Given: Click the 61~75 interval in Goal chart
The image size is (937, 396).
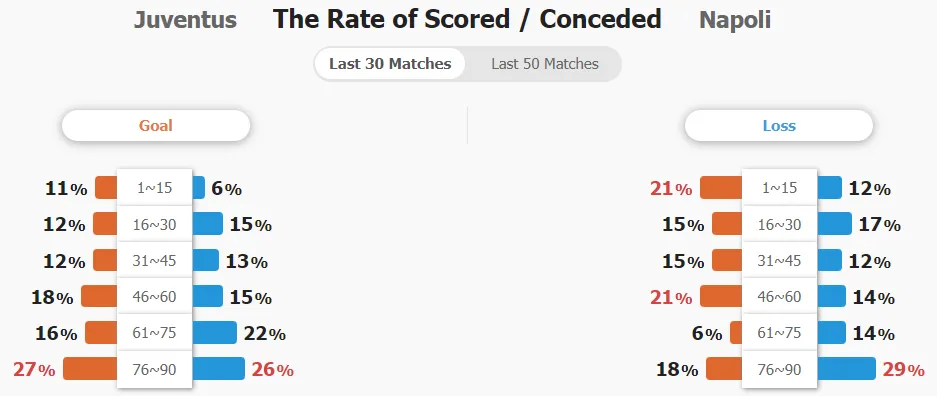Looking at the screenshot, I should (154, 333).
